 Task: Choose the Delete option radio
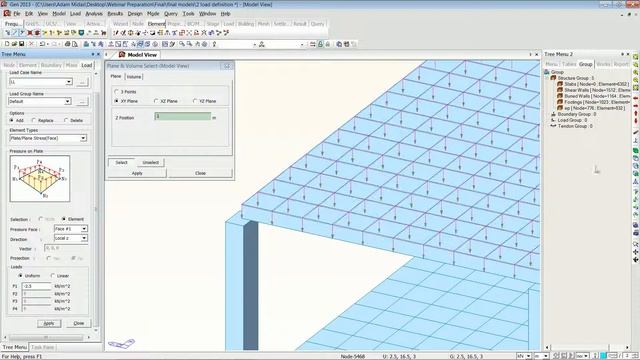tap(66, 120)
